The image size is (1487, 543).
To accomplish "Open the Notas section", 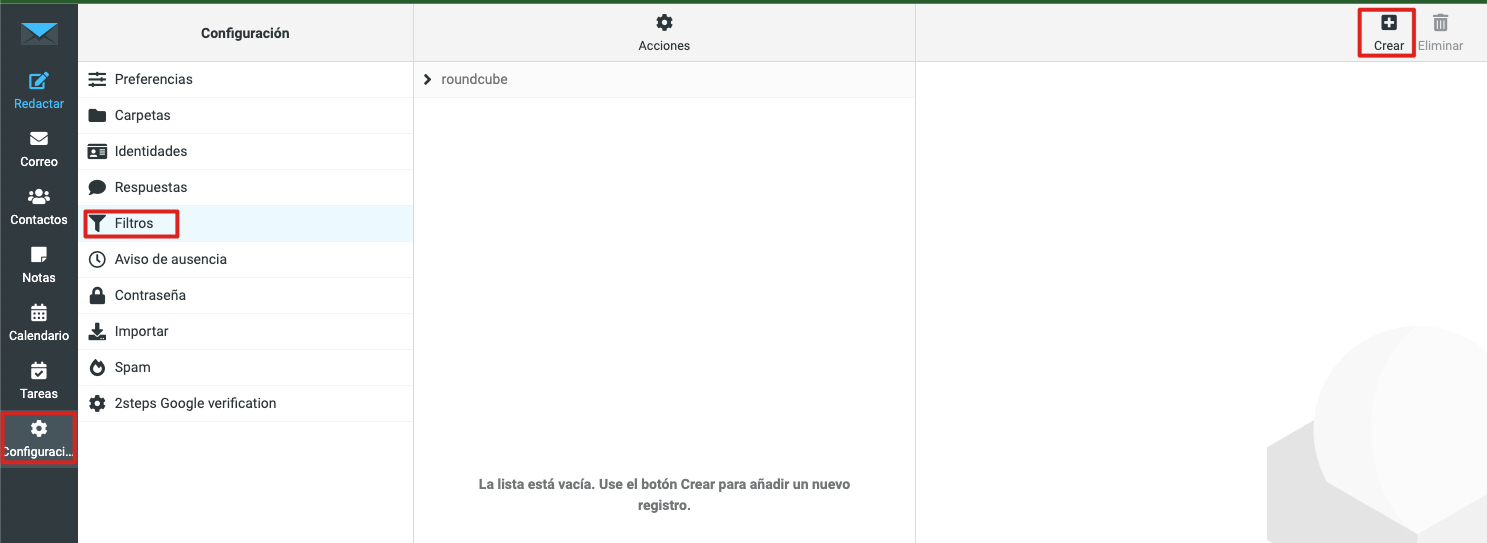I will (x=39, y=264).
